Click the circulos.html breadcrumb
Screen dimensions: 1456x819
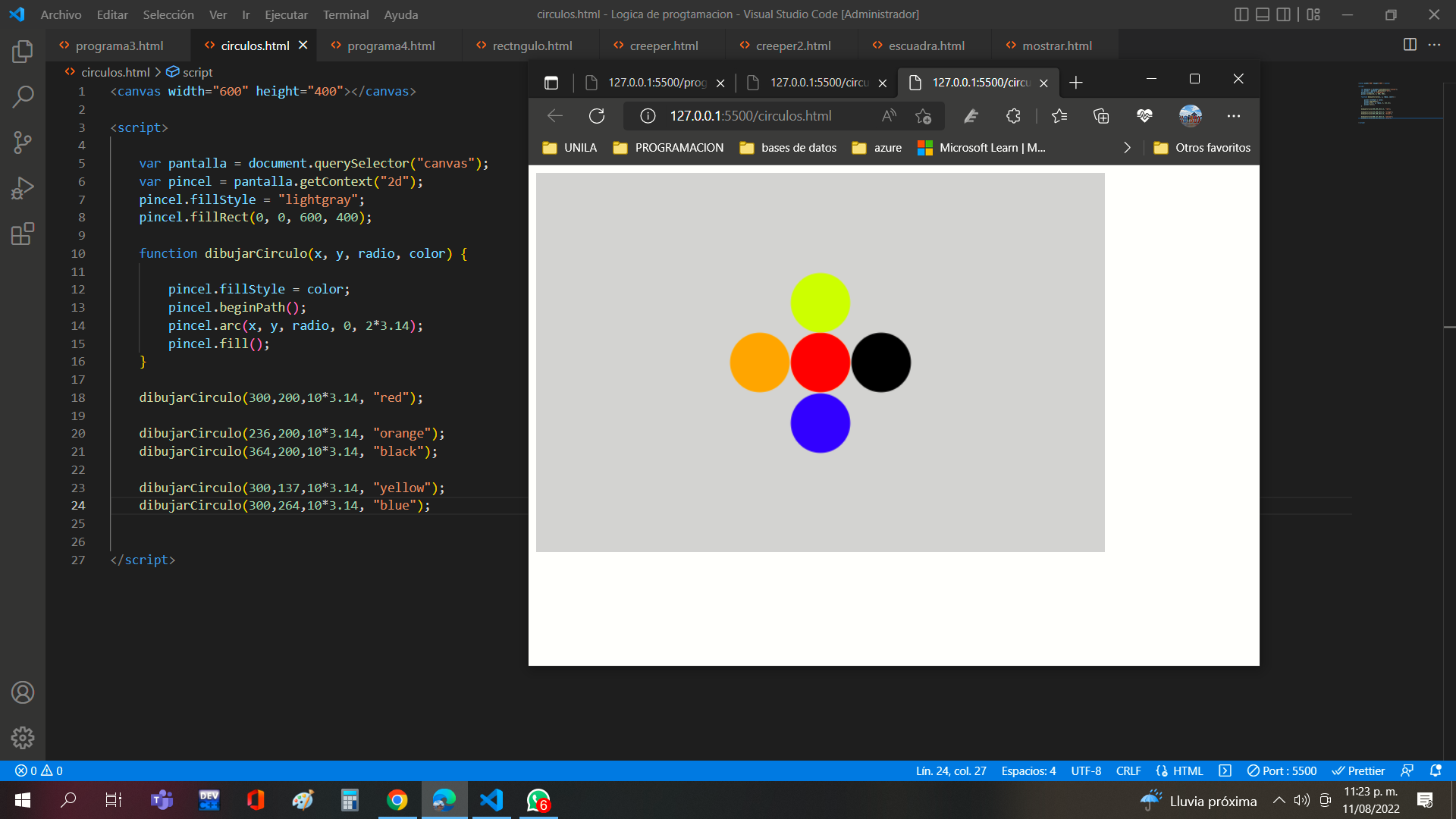click(x=115, y=72)
